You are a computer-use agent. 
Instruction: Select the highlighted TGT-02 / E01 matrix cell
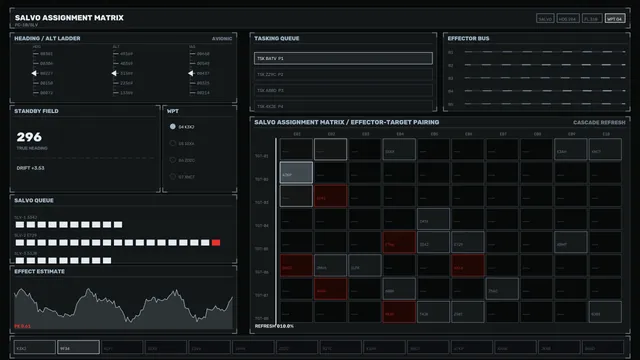[x=296, y=172]
